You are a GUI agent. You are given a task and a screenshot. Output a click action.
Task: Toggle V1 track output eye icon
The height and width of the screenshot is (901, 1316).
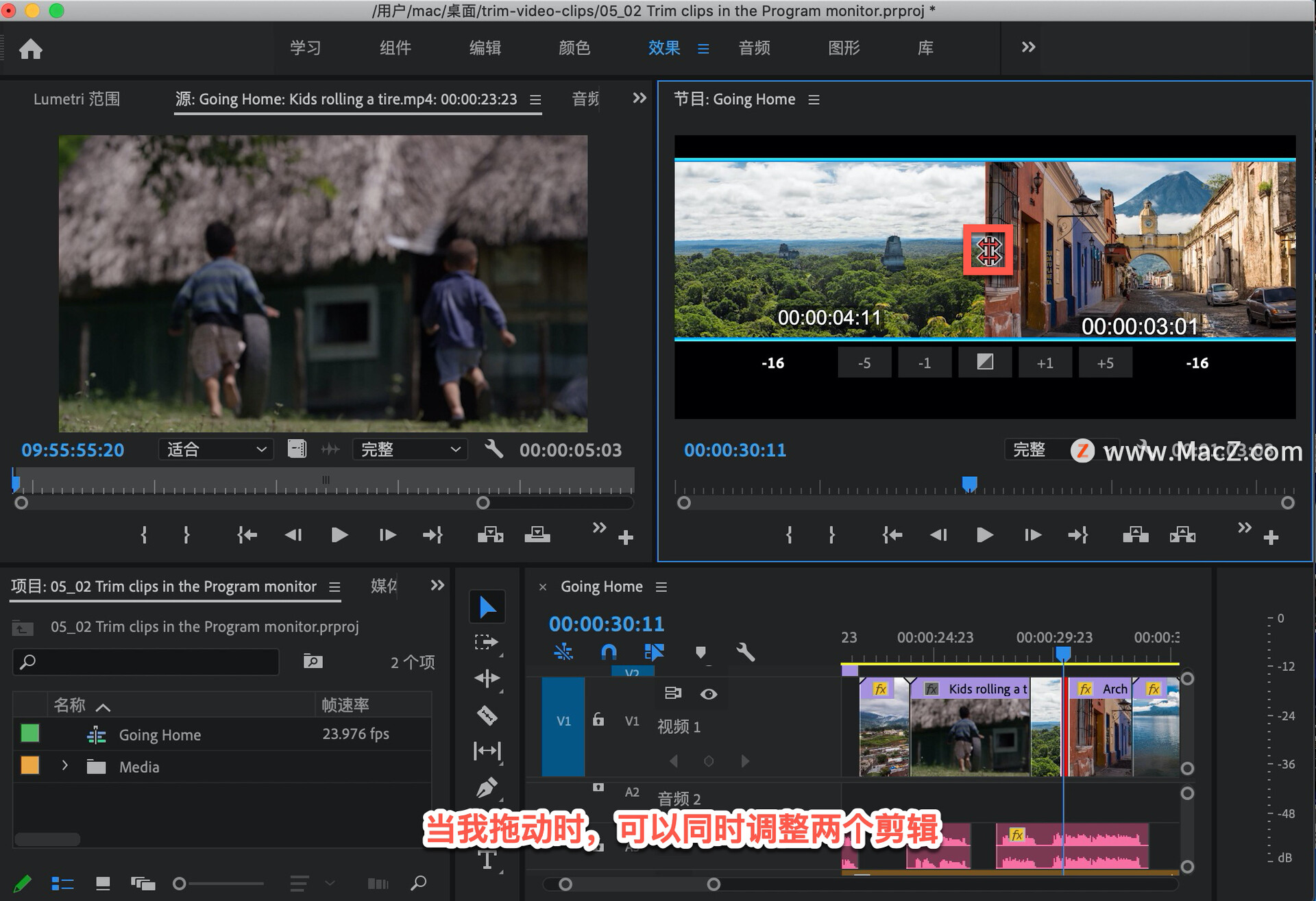pos(709,694)
